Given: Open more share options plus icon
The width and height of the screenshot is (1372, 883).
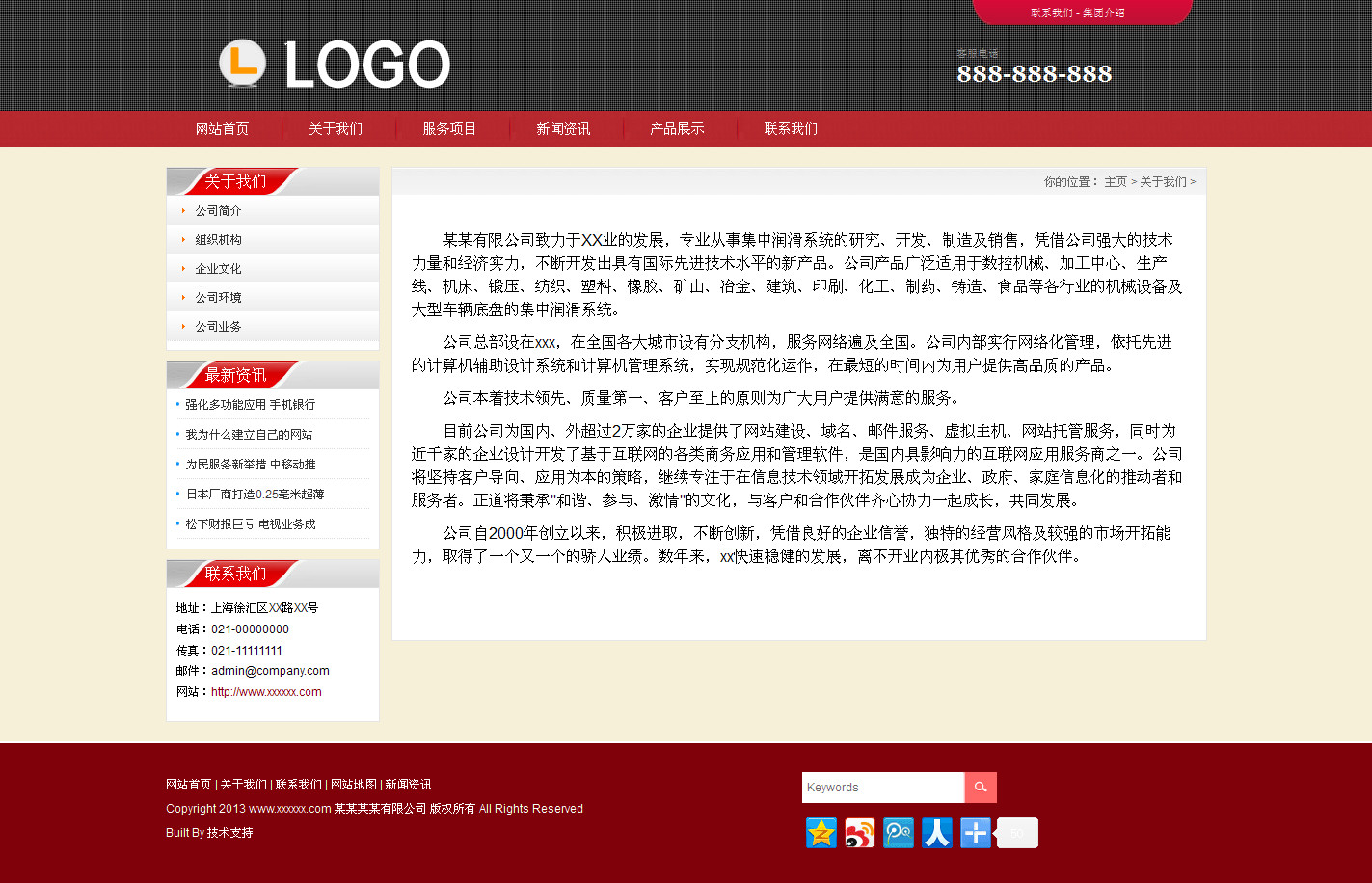Looking at the screenshot, I should click(976, 833).
